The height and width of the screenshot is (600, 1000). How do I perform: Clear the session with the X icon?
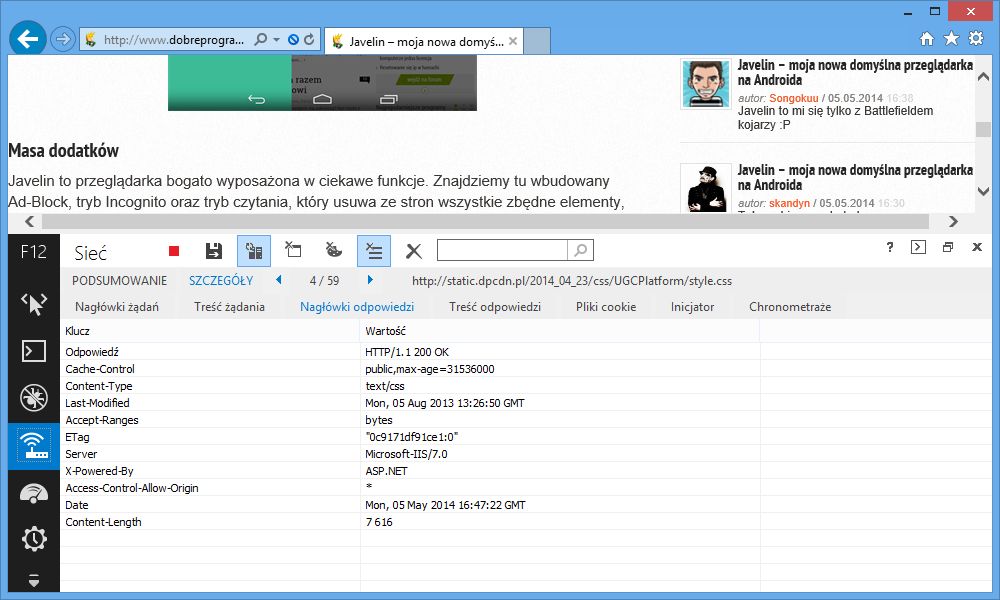[414, 251]
